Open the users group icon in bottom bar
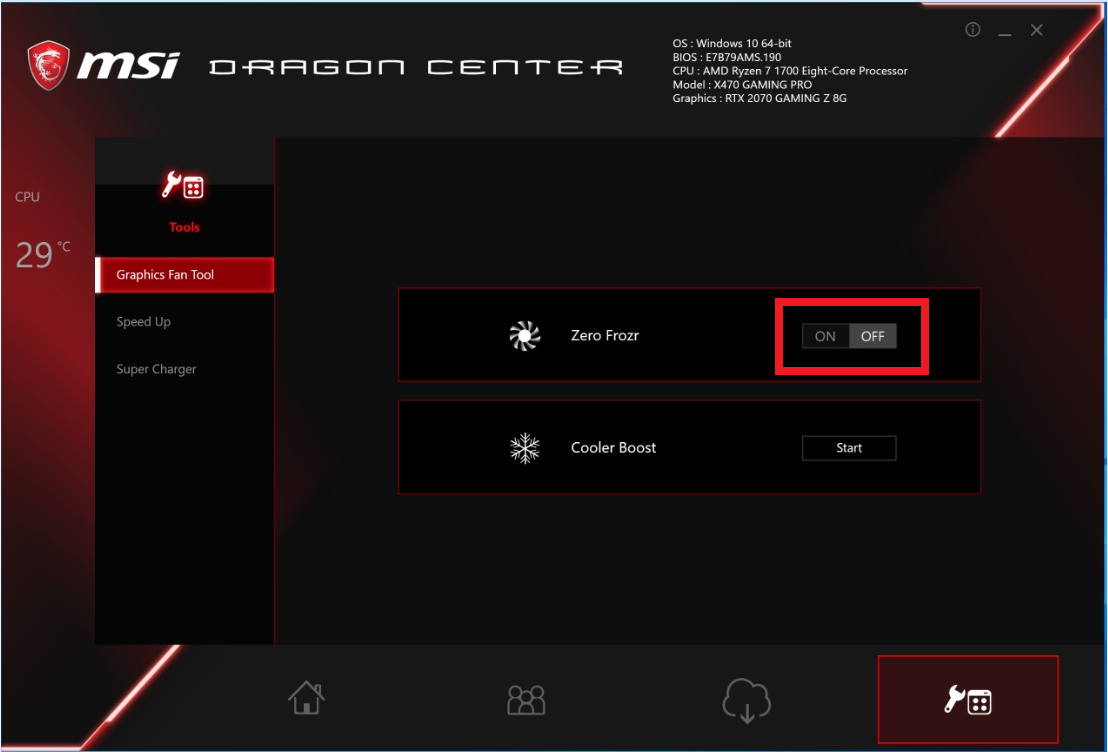 (x=526, y=699)
